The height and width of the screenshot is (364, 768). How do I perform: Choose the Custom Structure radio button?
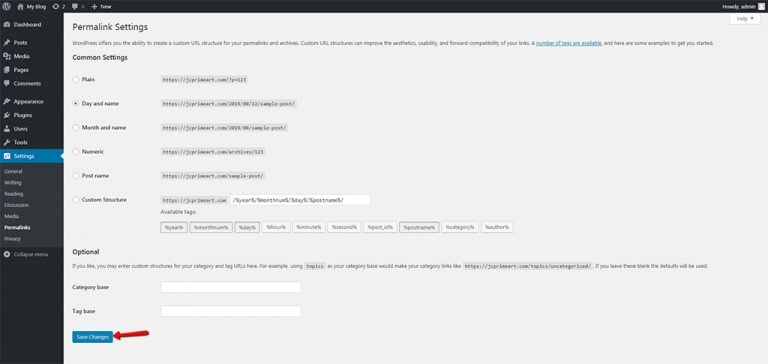tap(75, 199)
